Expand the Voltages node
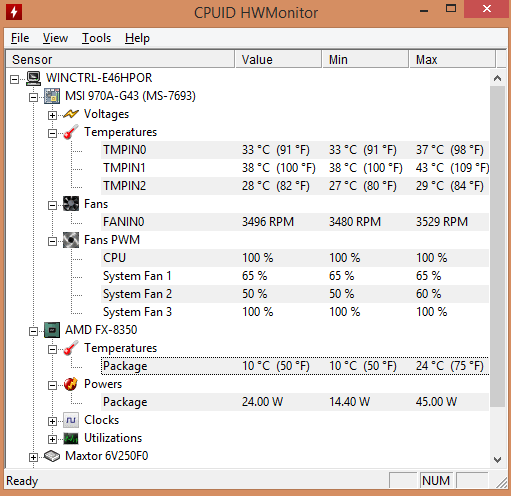This screenshot has width=511, height=496. click(x=52, y=115)
